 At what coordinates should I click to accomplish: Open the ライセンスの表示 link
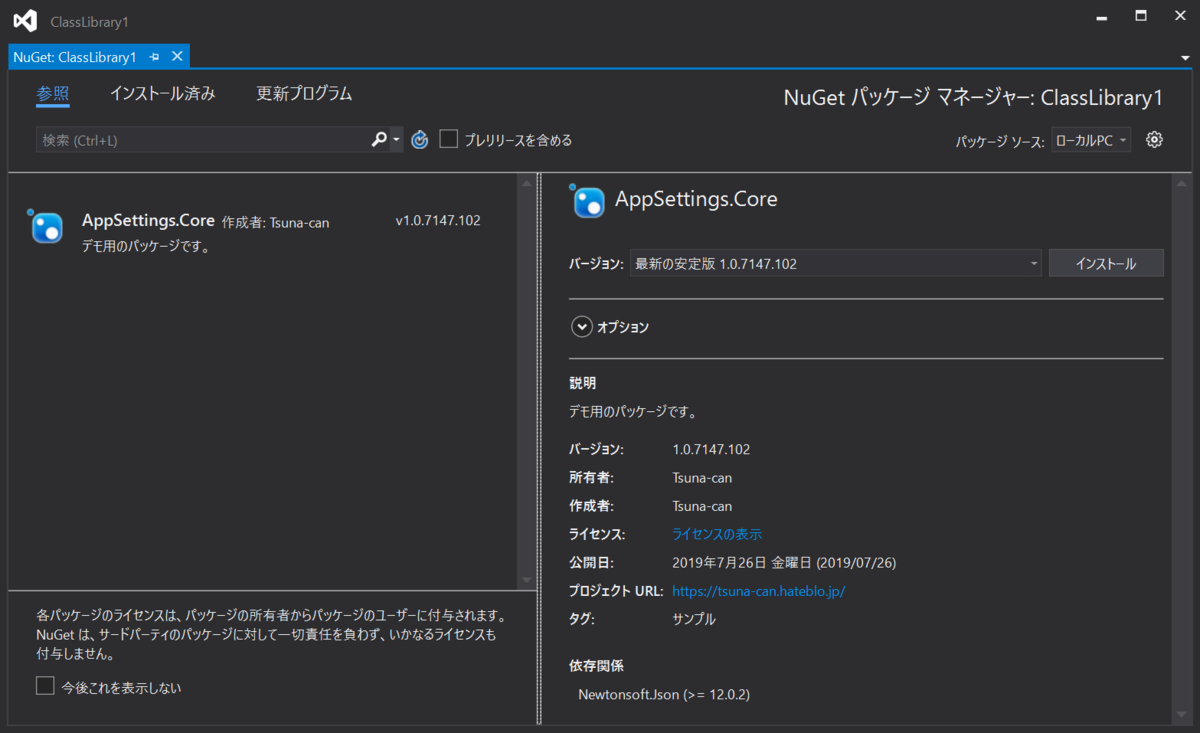716,534
